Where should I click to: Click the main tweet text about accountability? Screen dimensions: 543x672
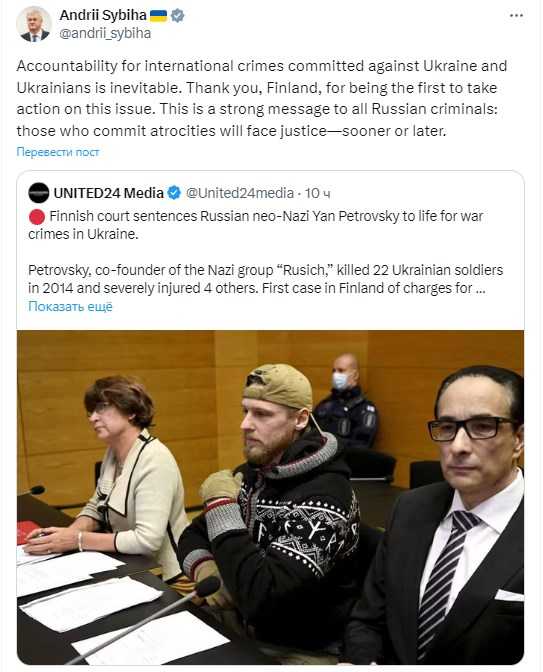262,98
